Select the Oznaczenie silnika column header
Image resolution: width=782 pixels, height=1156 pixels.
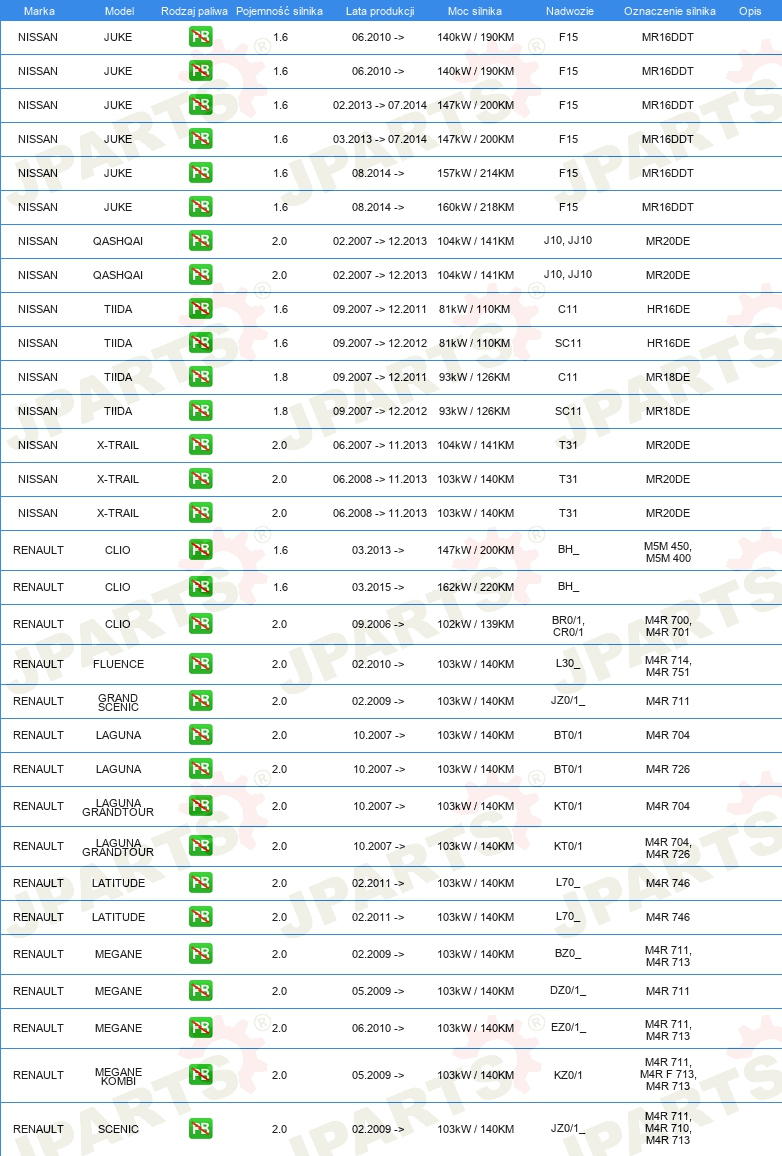[669, 11]
